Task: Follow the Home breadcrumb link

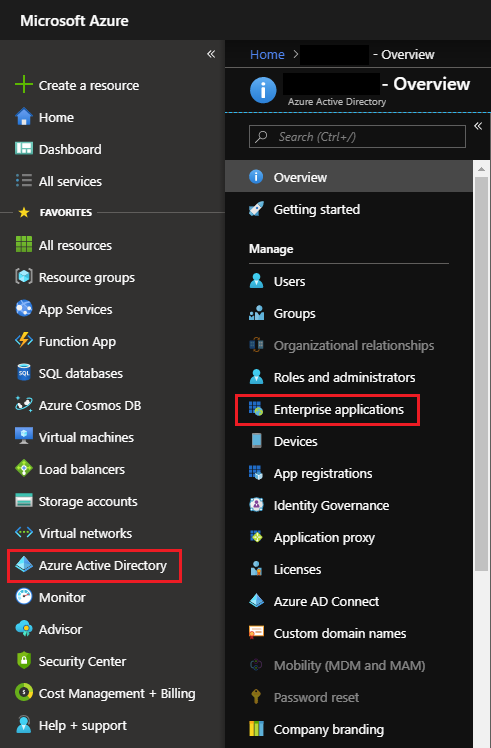Action: coord(267,55)
